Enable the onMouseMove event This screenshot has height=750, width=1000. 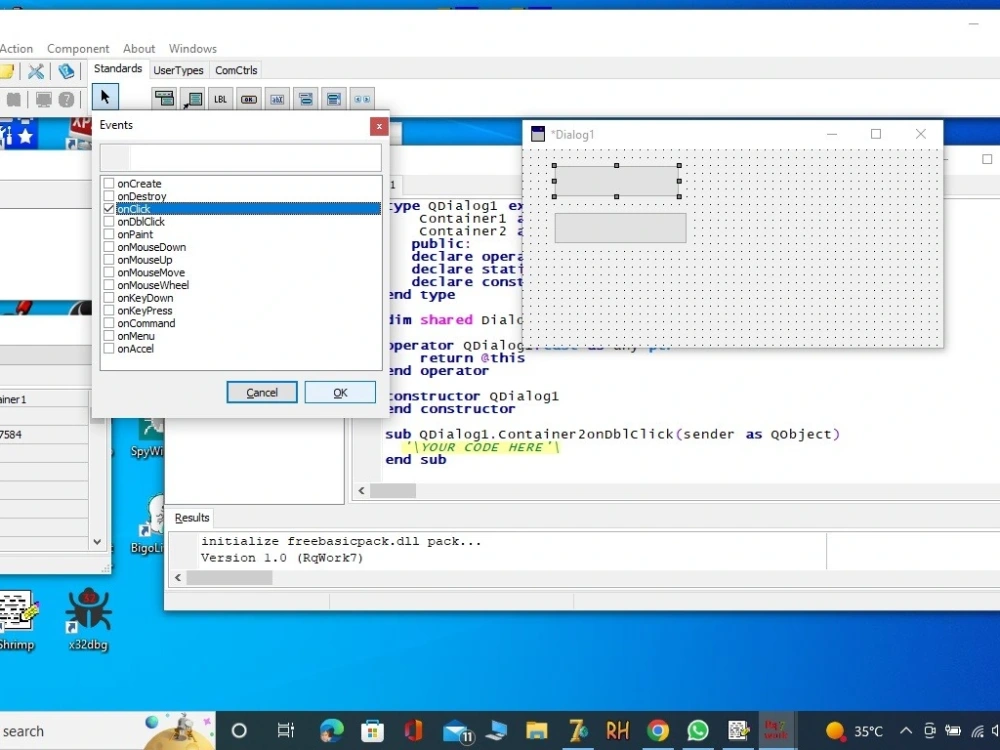[x=108, y=272]
